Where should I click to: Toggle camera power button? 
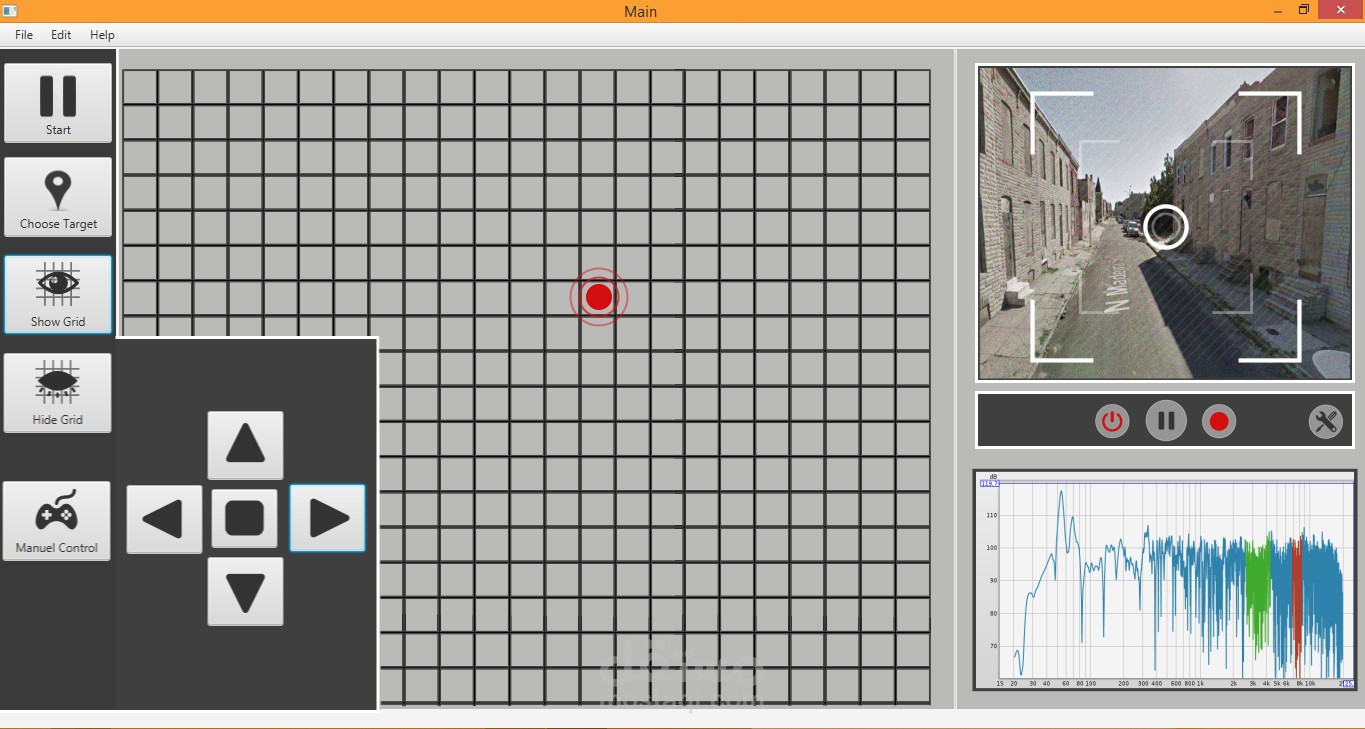click(x=1112, y=421)
